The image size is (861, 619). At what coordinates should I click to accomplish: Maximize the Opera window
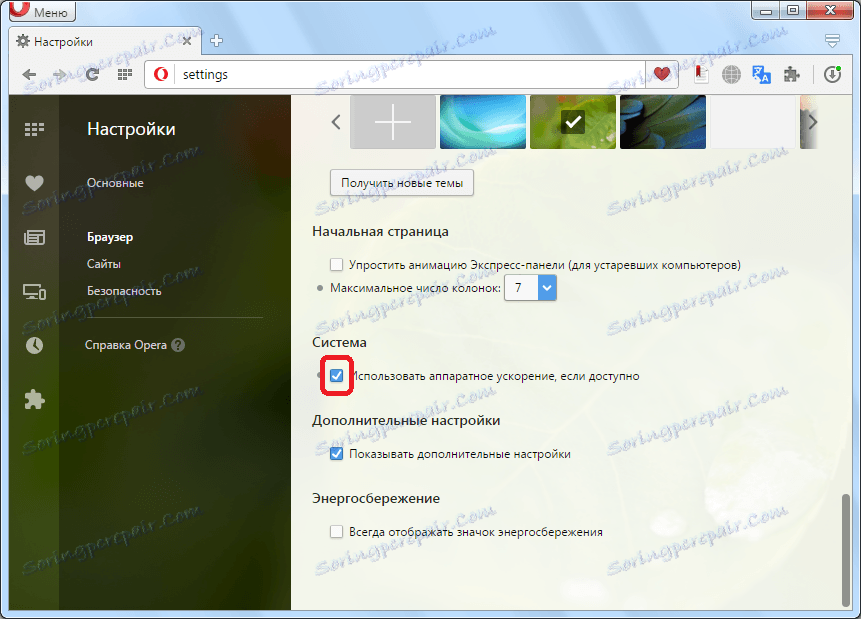click(x=793, y=10)
